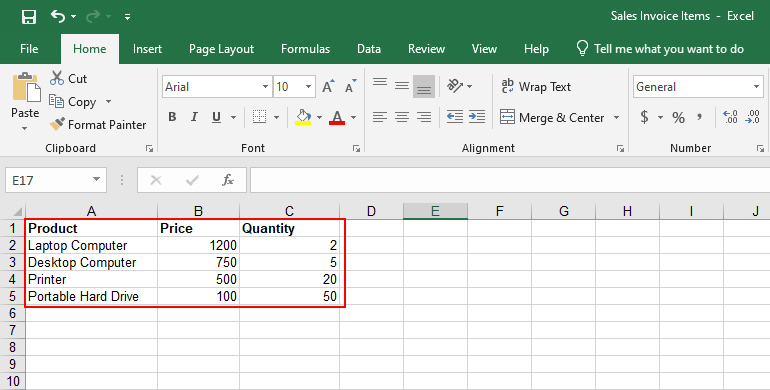770x390 pixels.
Task: Open the General number format dropdown
Action: click(x=756, y=87)
